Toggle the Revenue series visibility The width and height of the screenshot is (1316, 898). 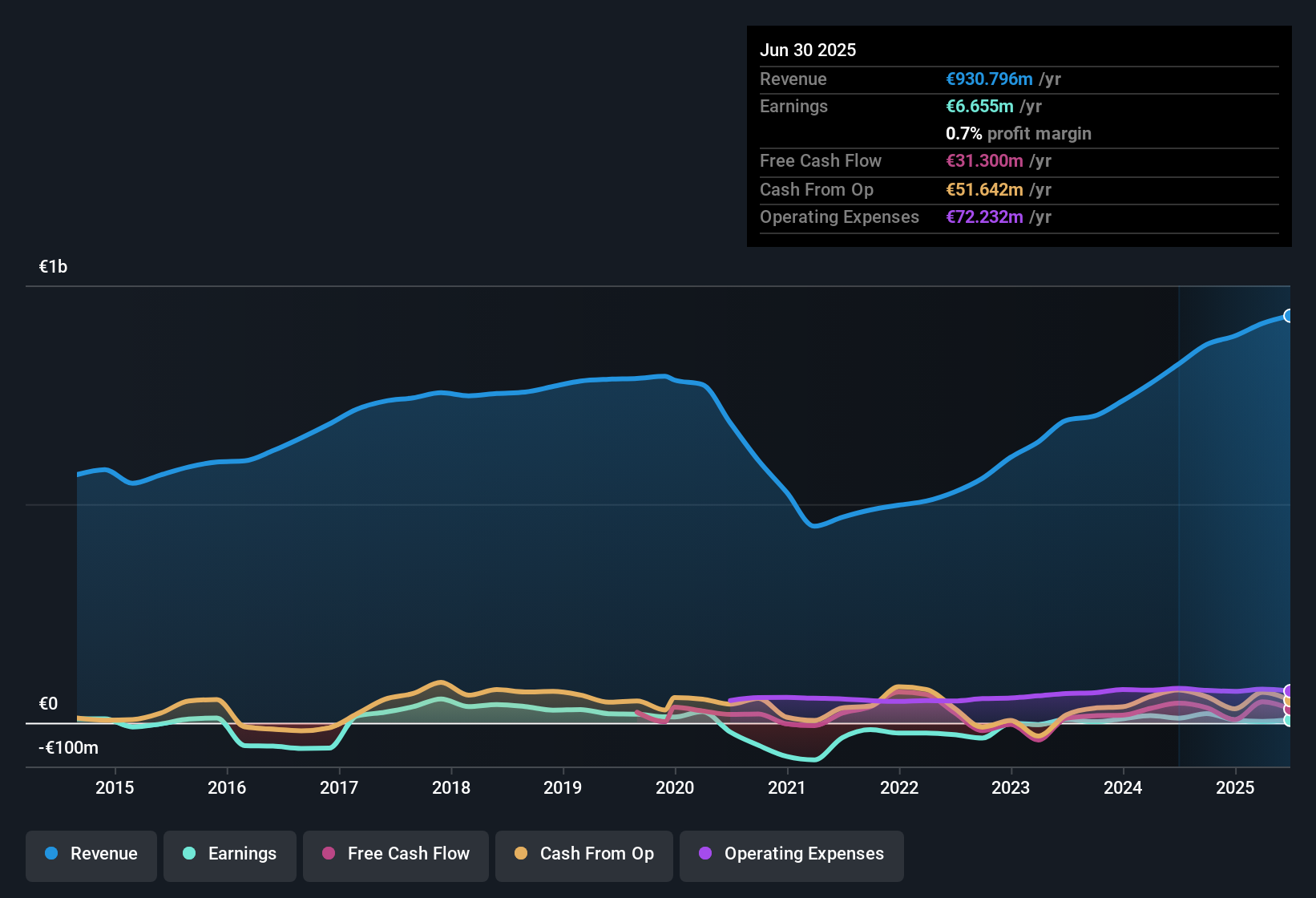tap(91, 855)
